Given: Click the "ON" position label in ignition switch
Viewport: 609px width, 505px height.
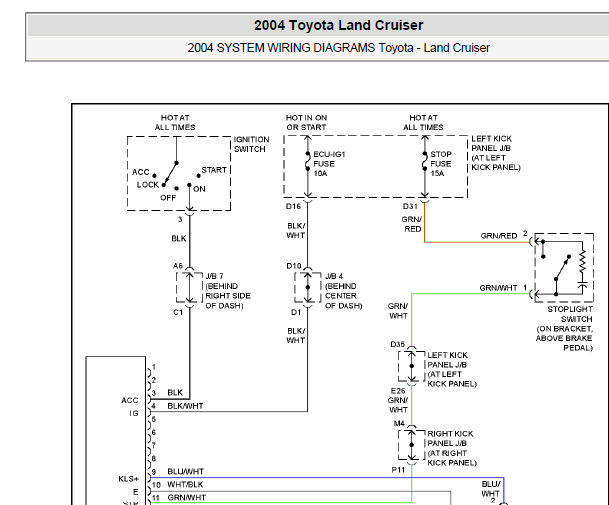Looking at the screenshot, I should pos(199,189).
